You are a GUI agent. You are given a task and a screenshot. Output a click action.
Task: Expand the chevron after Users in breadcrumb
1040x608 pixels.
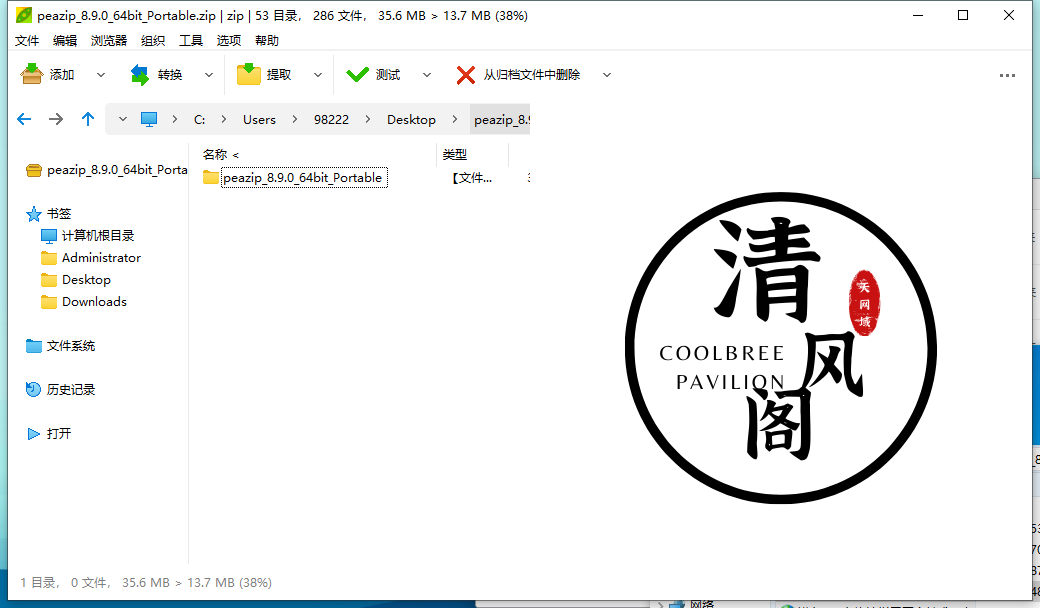click(294, 119)
